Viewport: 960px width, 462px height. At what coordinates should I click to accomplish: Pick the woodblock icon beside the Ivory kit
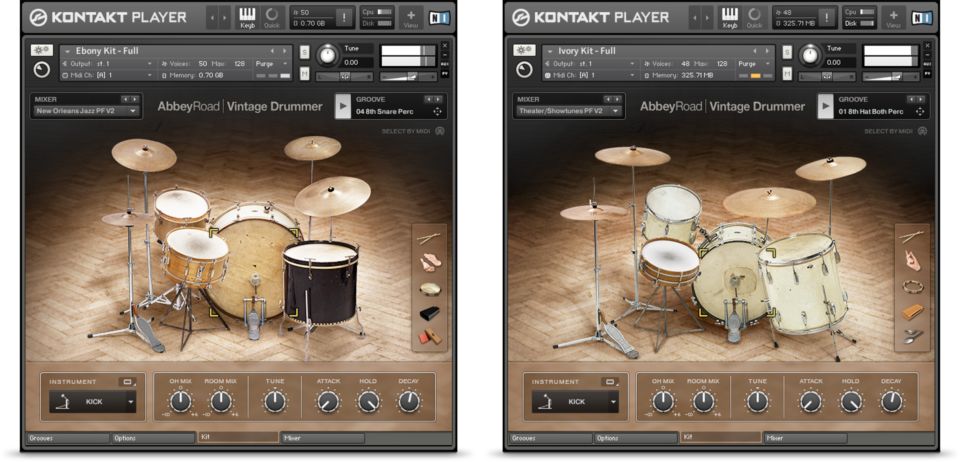point(911,312)
